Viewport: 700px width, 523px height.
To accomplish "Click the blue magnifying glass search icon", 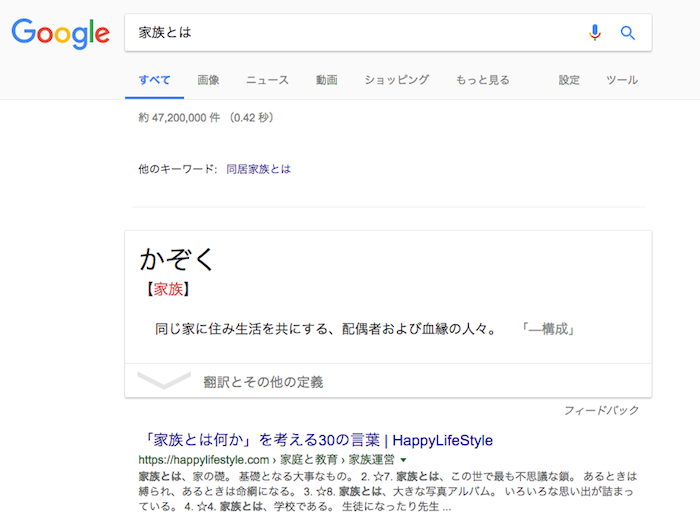I will tap(628, 33).
